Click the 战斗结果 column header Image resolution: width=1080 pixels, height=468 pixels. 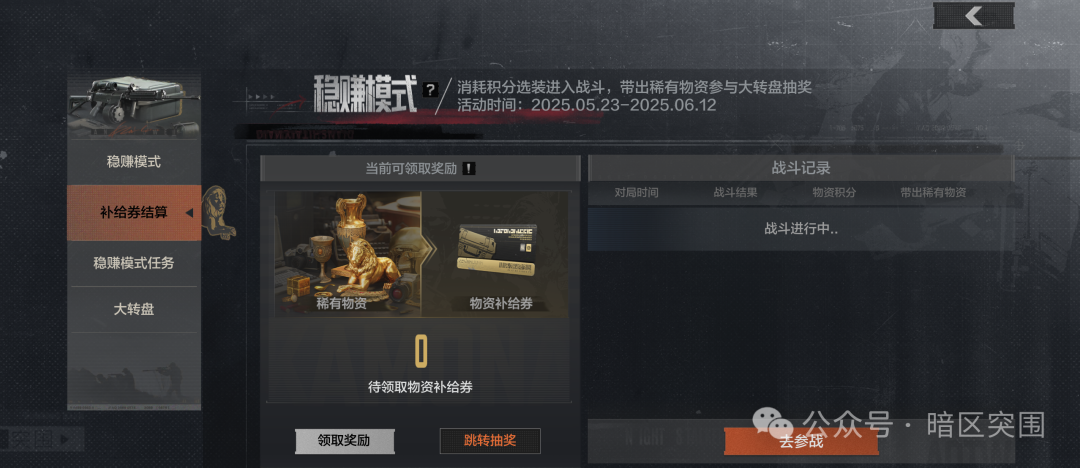coord(736,193)
